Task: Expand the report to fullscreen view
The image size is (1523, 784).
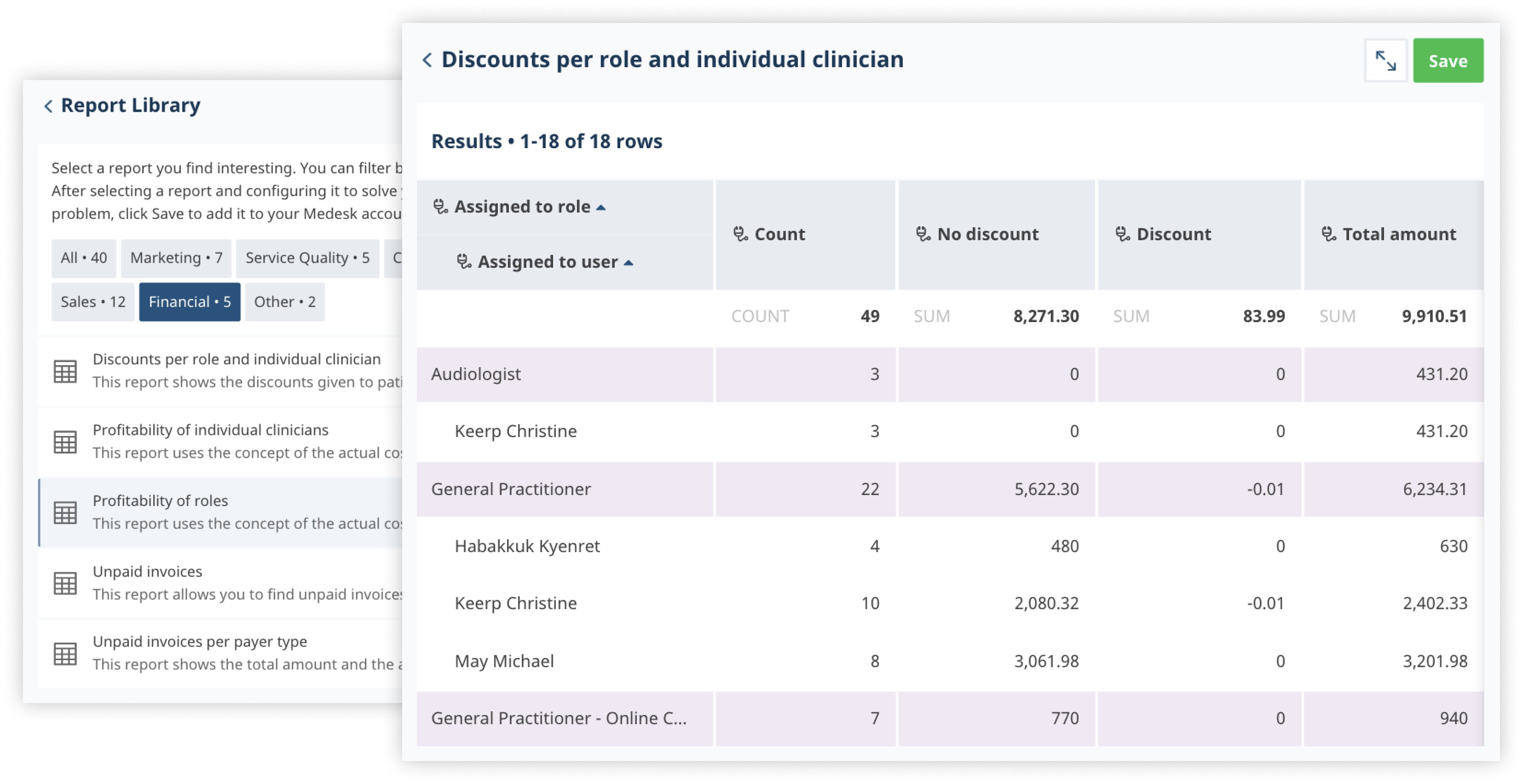Action: (x=1386, y=60)
